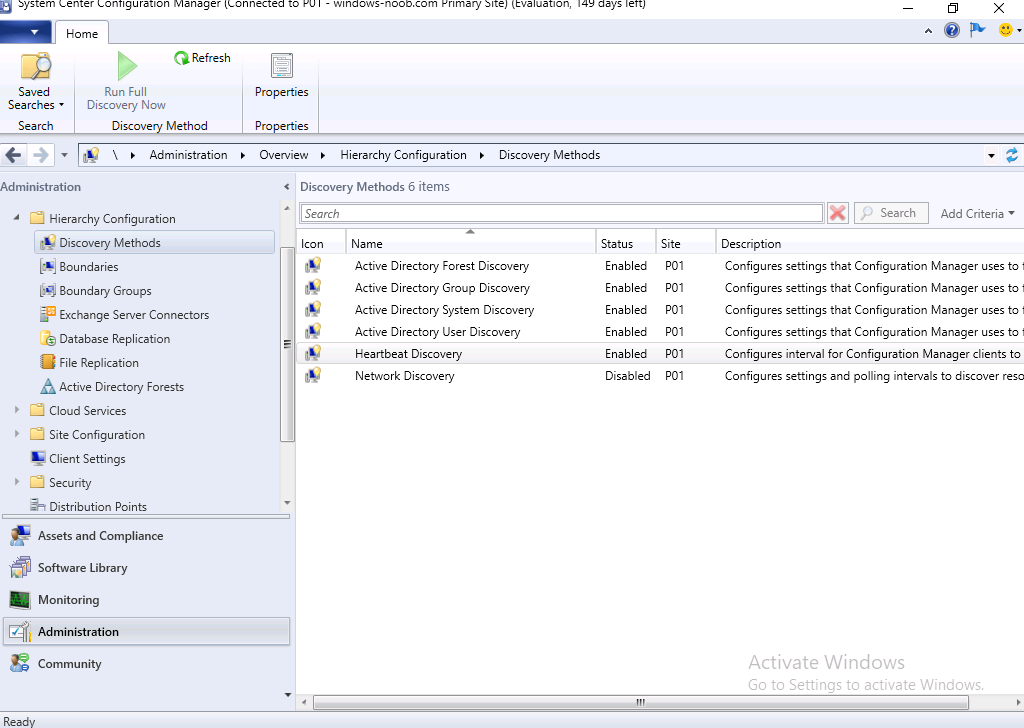The image size is (1024, 728).
Task: Open the Monitoring workspace
Action: pyautogui.click(x=146, y=600)
